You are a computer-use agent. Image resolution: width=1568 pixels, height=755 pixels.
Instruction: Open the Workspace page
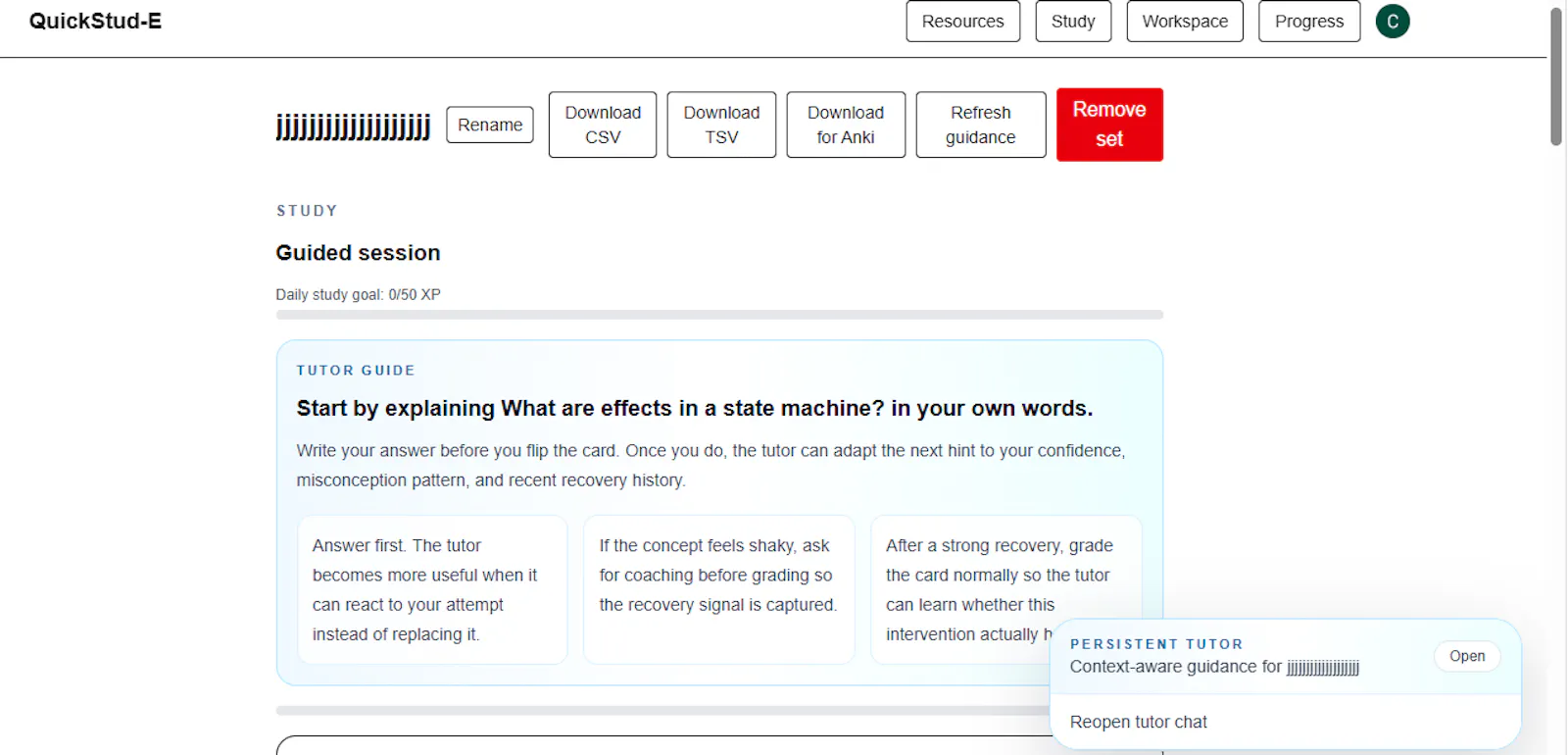(1185, 22)
